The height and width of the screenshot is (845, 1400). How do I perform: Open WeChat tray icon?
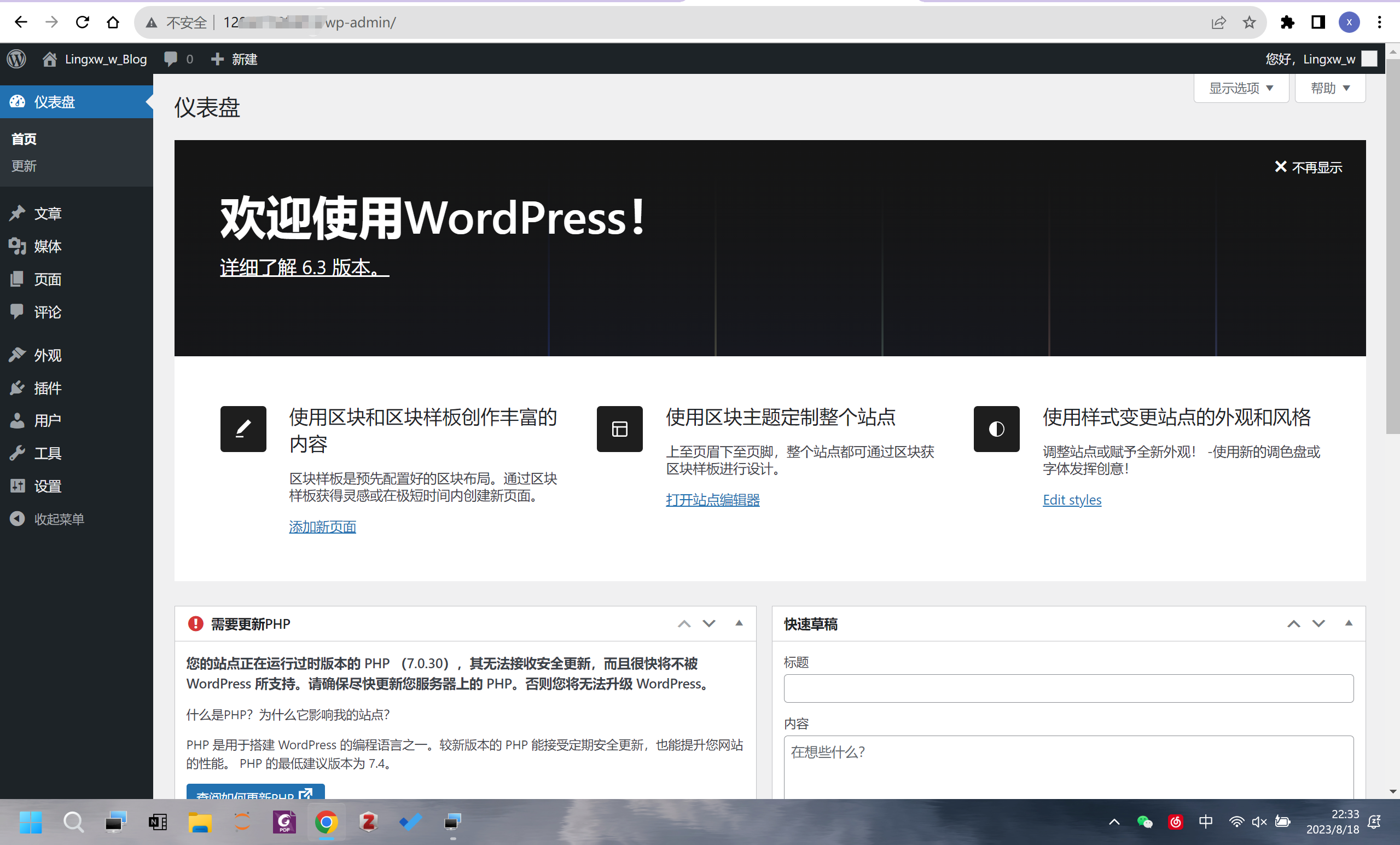(x=1145, y=821)
